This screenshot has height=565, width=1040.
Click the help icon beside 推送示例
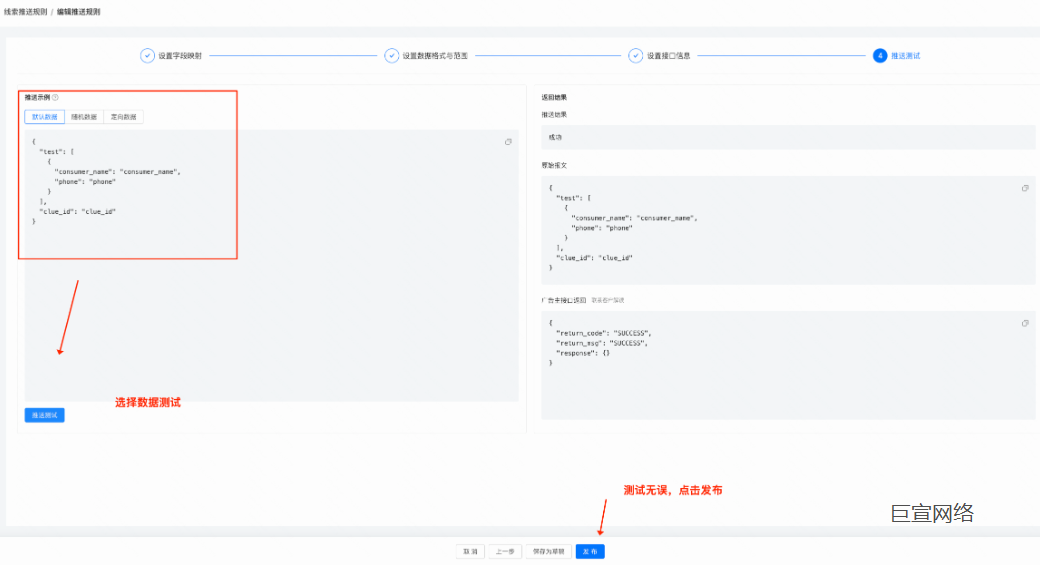[55, 98]
